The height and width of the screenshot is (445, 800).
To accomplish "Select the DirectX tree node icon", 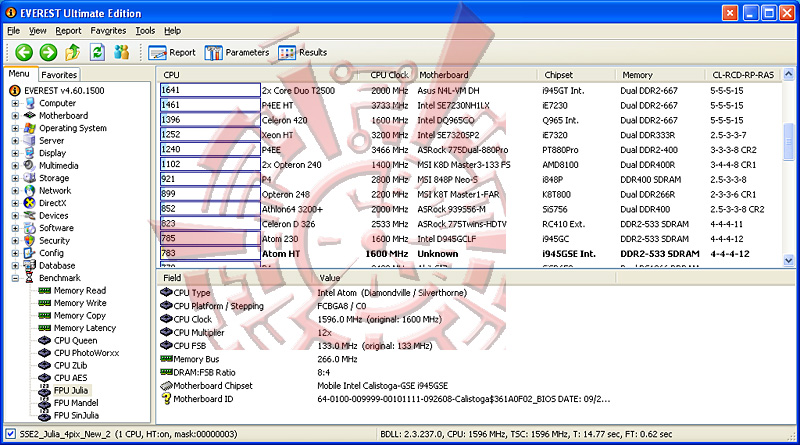I will coord(30,203).
